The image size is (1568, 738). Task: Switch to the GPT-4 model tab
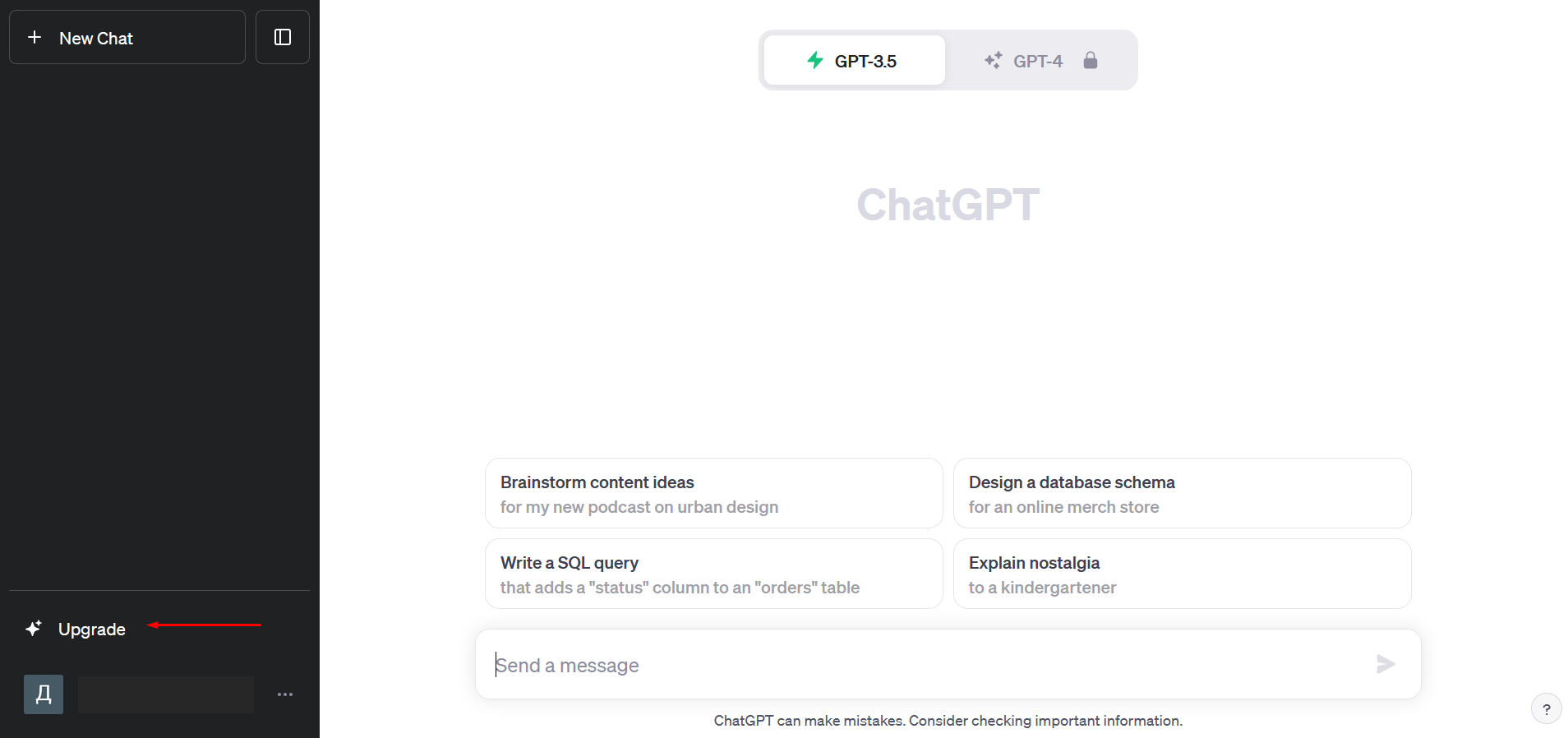(x=1040, y=60)
